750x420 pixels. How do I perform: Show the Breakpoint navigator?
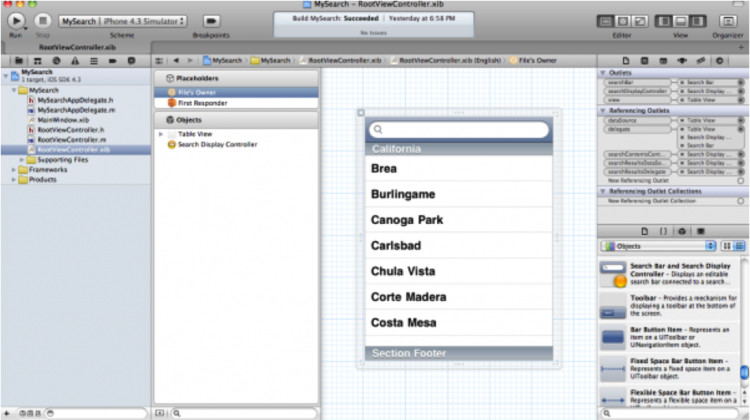pyautogui.click(x=112, y=61)
